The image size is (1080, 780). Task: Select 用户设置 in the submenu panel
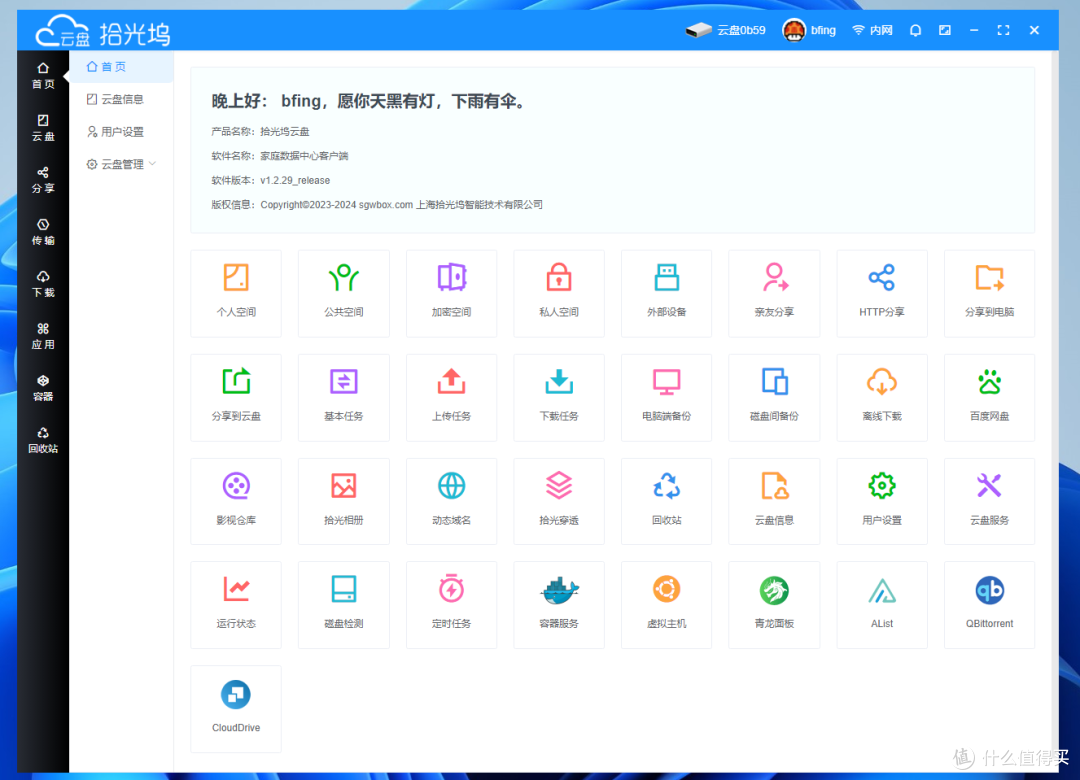click(x=121, y=132)
